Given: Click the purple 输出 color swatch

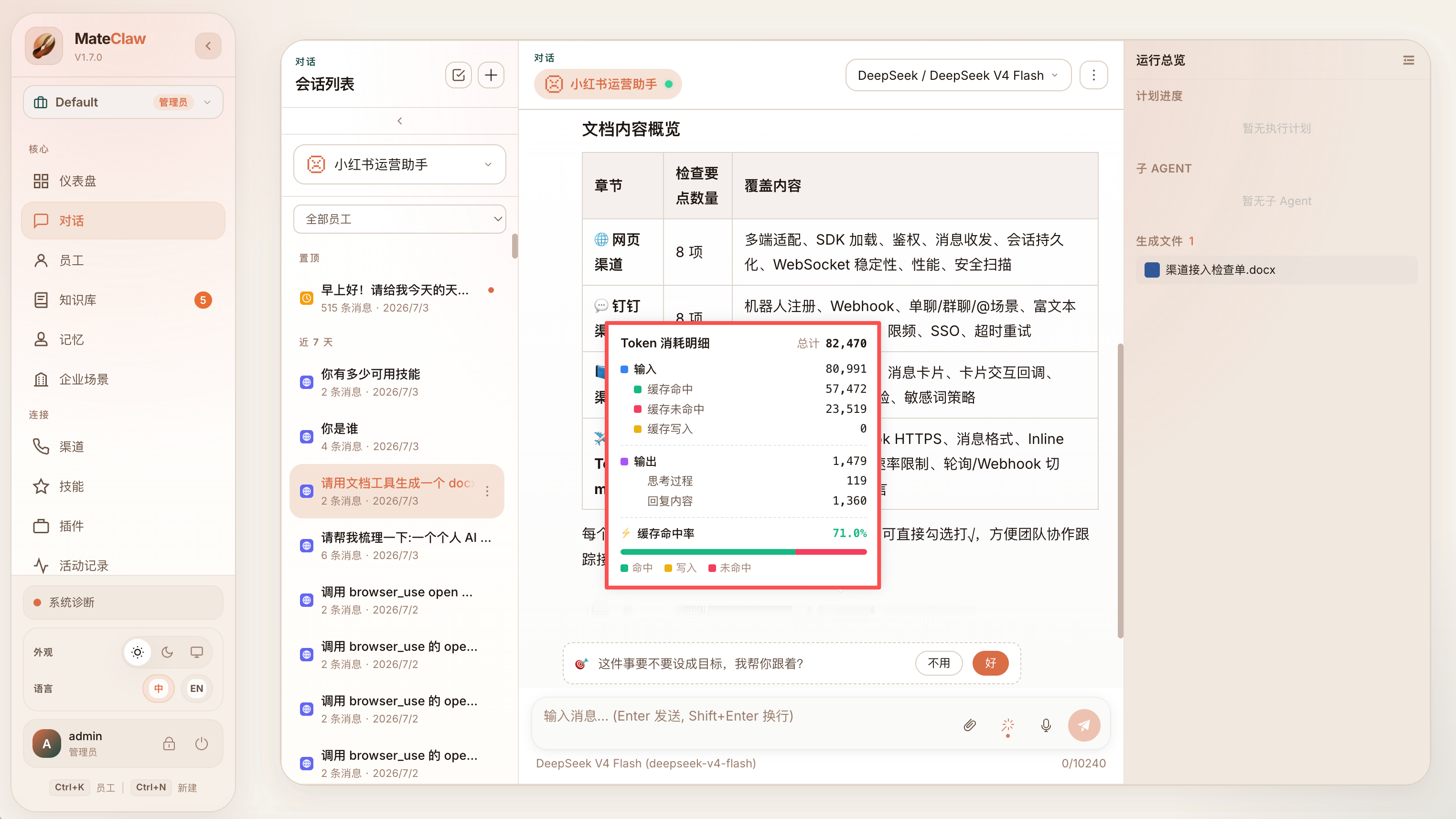Looking at the screenshot, I should pyautogui.click(x=624, y=461).
